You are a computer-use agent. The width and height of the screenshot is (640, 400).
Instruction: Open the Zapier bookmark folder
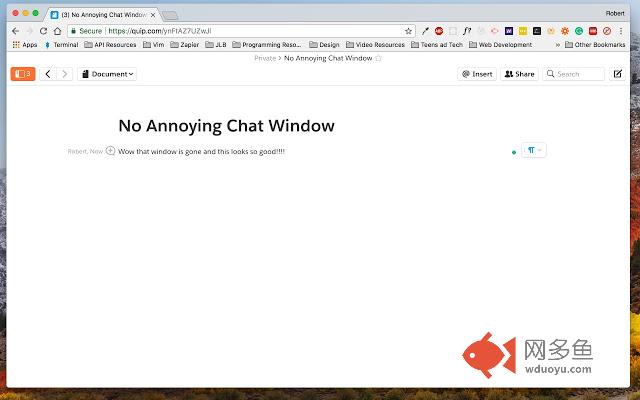(184, 45)
